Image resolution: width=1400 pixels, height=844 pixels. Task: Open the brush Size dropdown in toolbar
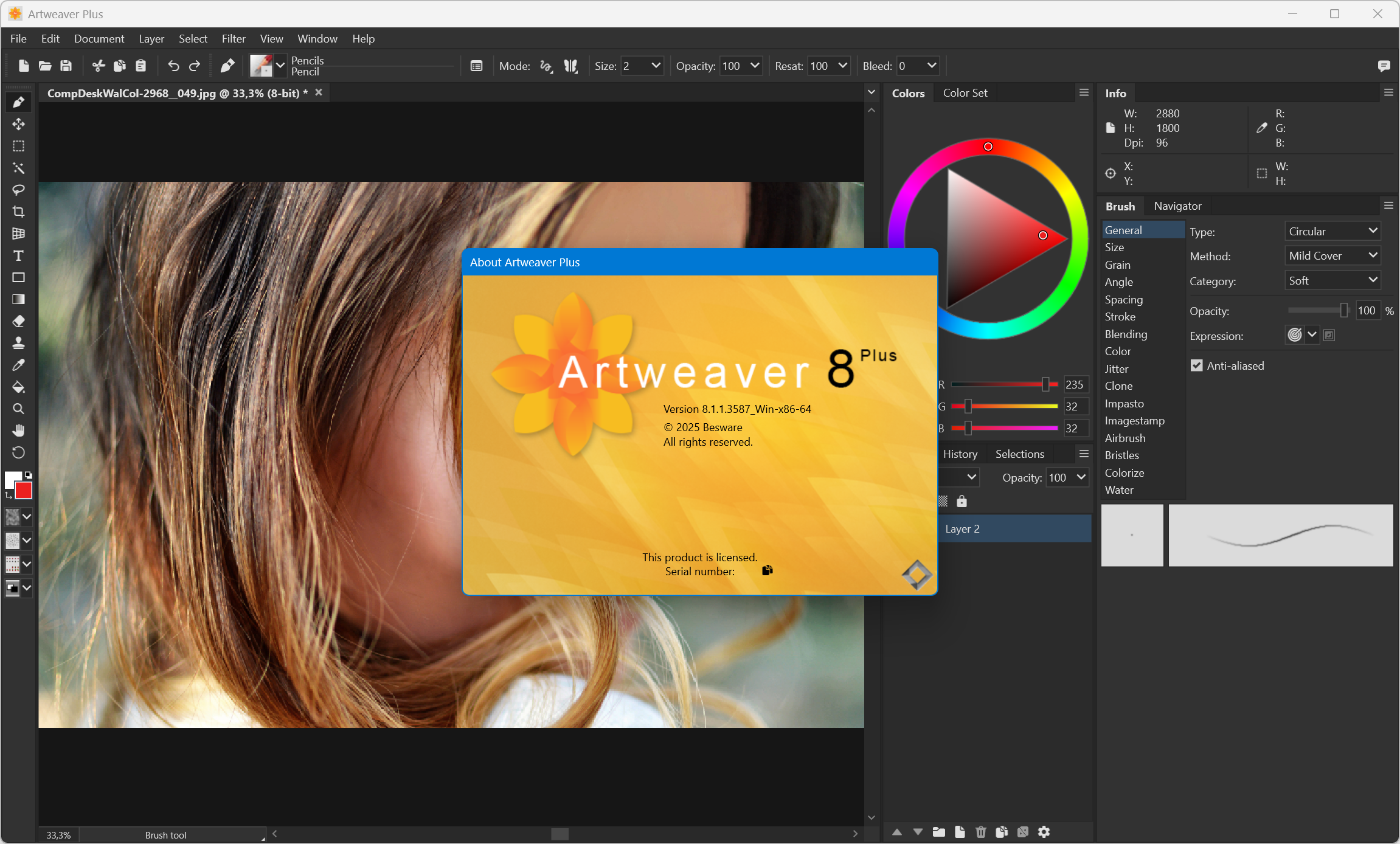click(x=656, y=66)
